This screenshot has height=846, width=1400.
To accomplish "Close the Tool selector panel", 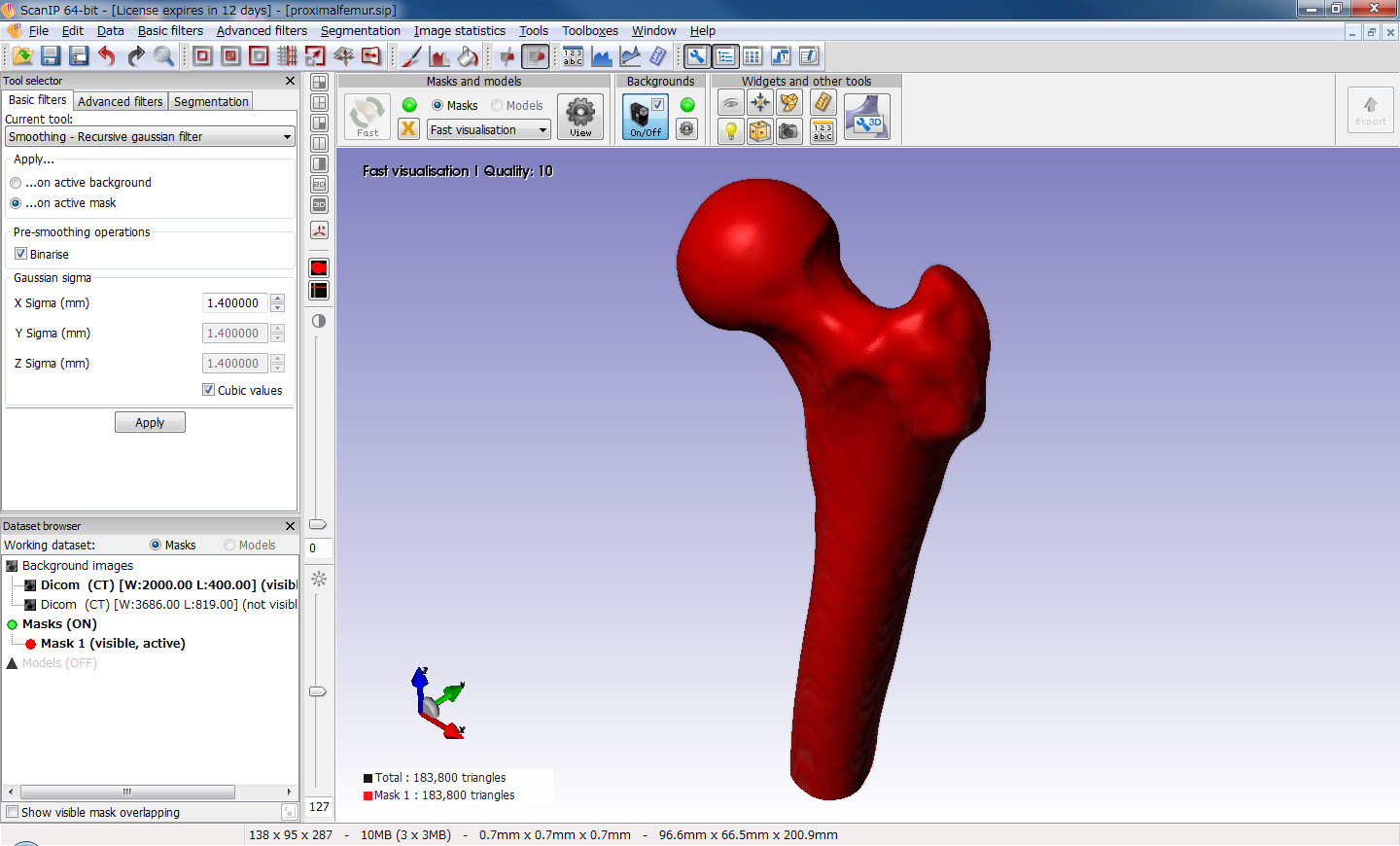I will (x=290, y=81).
